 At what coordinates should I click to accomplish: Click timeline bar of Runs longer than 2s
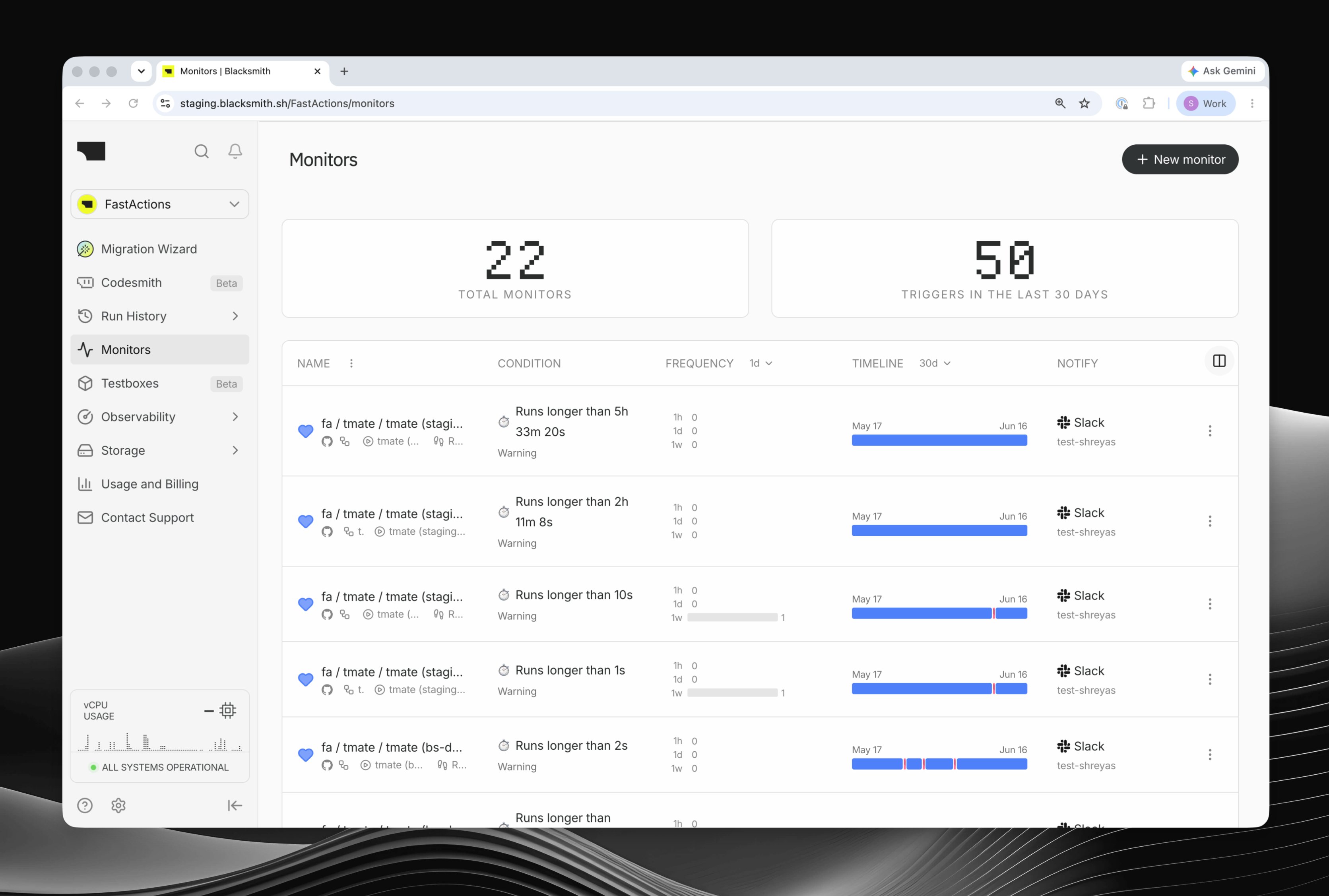pos(939,764)
